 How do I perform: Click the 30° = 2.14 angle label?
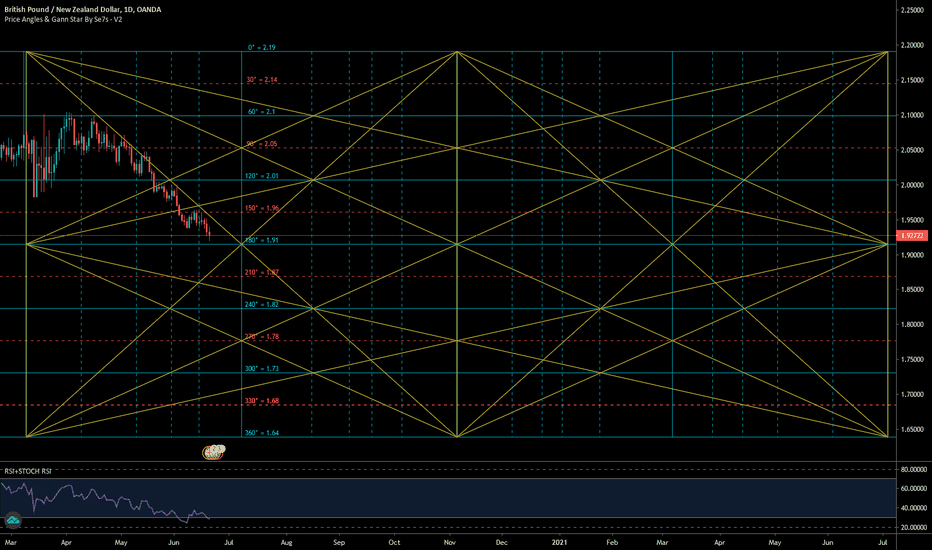262,80
